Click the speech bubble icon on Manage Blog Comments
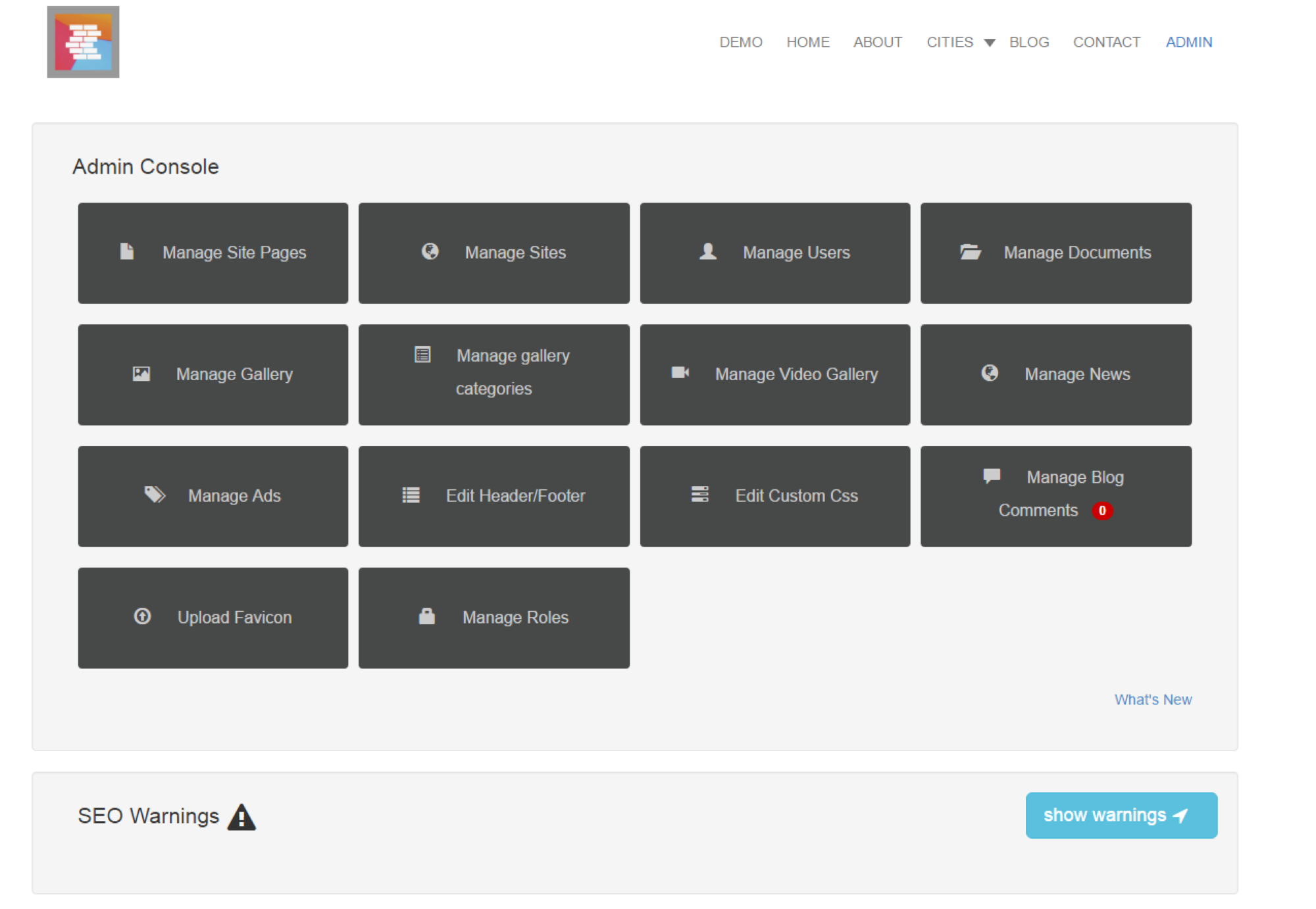This screenshot has height=909, width=1316. click(992, 476)
